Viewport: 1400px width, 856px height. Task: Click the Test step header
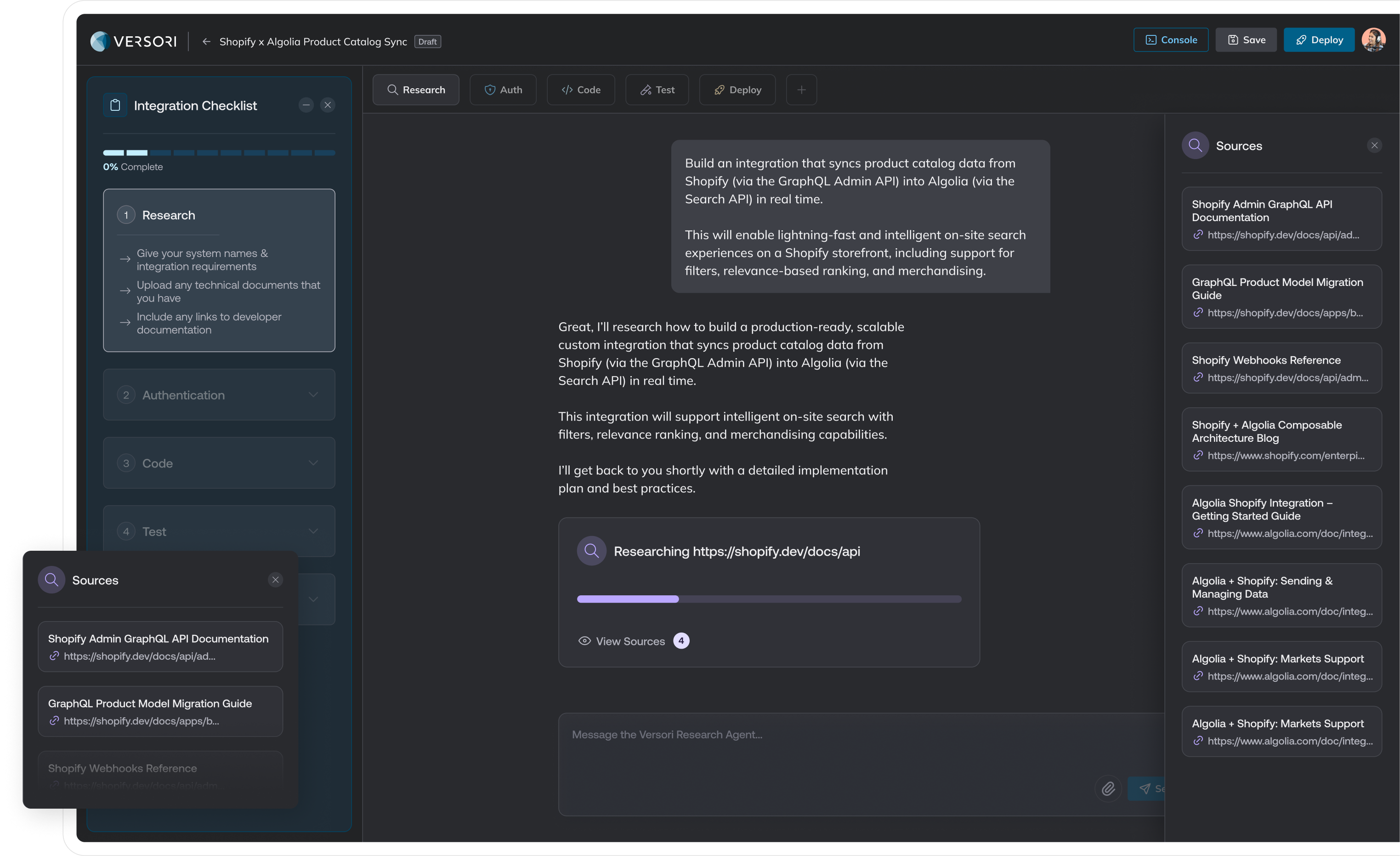[219, 531]
